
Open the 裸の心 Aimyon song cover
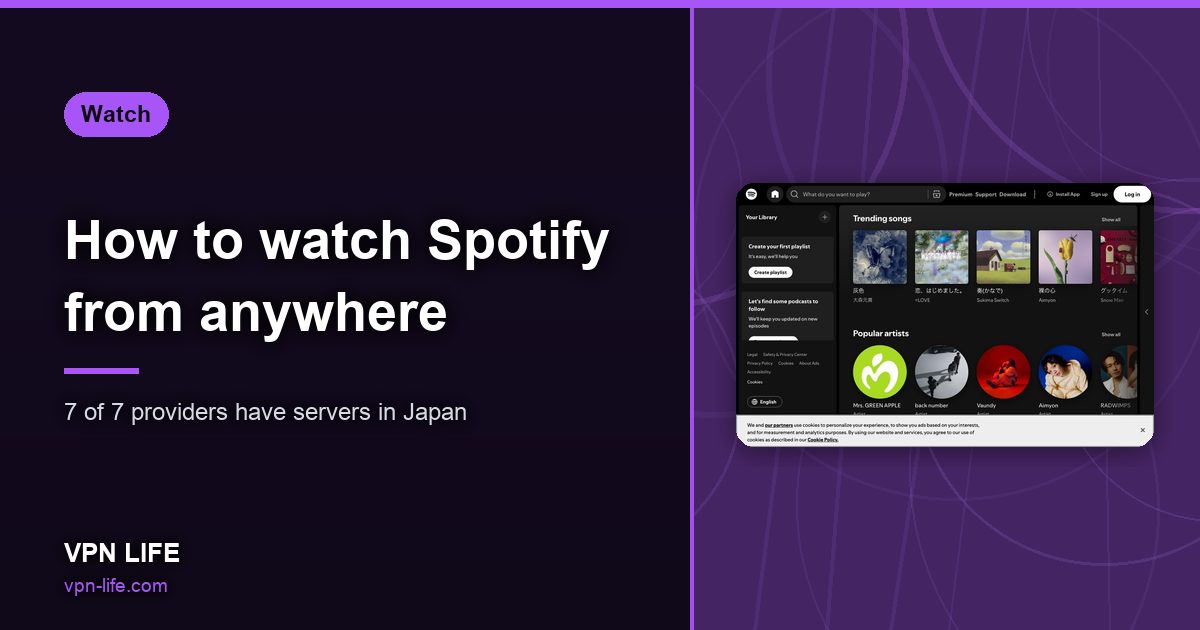(x=1065, y=257)
